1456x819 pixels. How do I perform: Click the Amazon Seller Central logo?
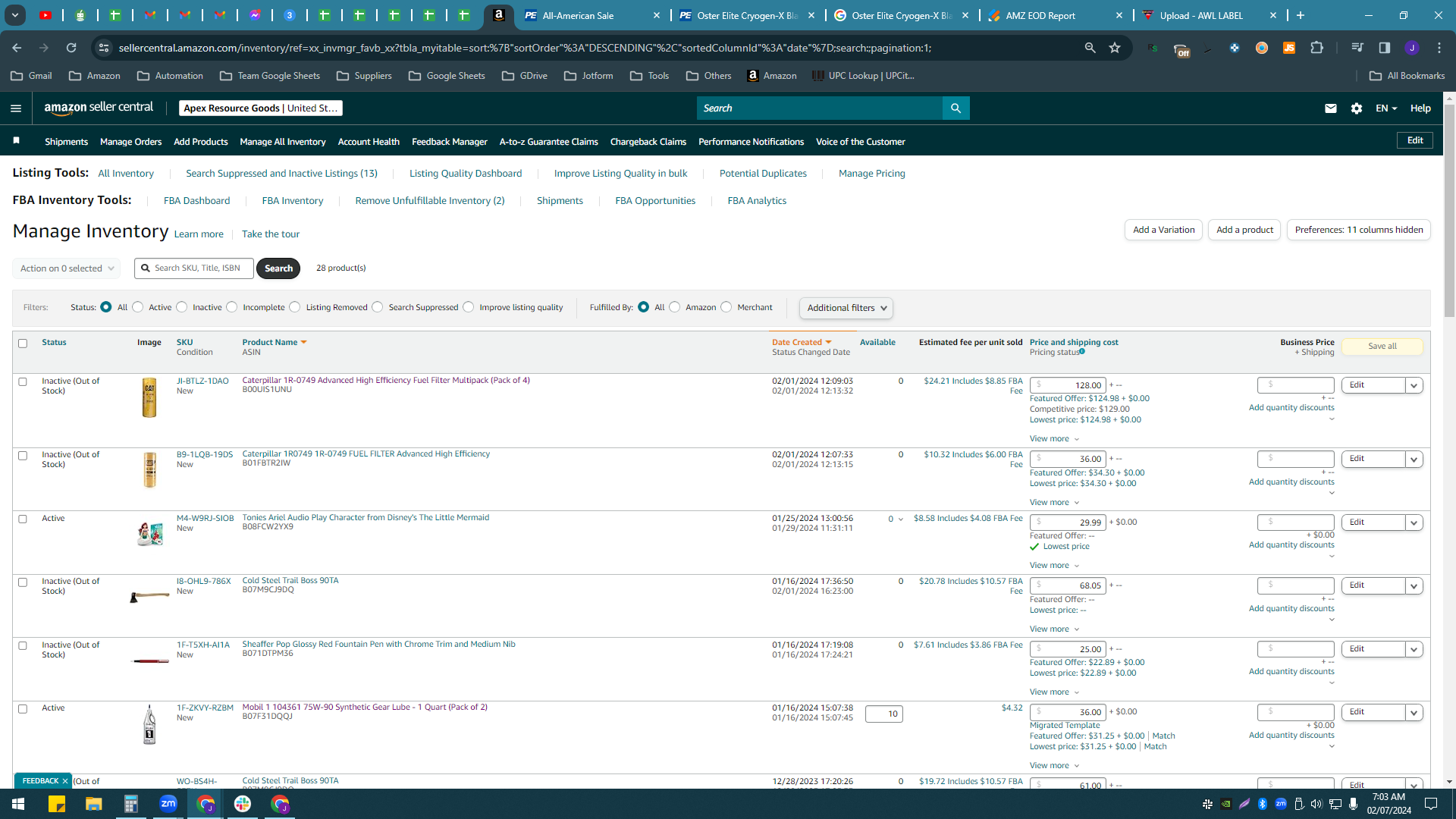coord(99,108)
